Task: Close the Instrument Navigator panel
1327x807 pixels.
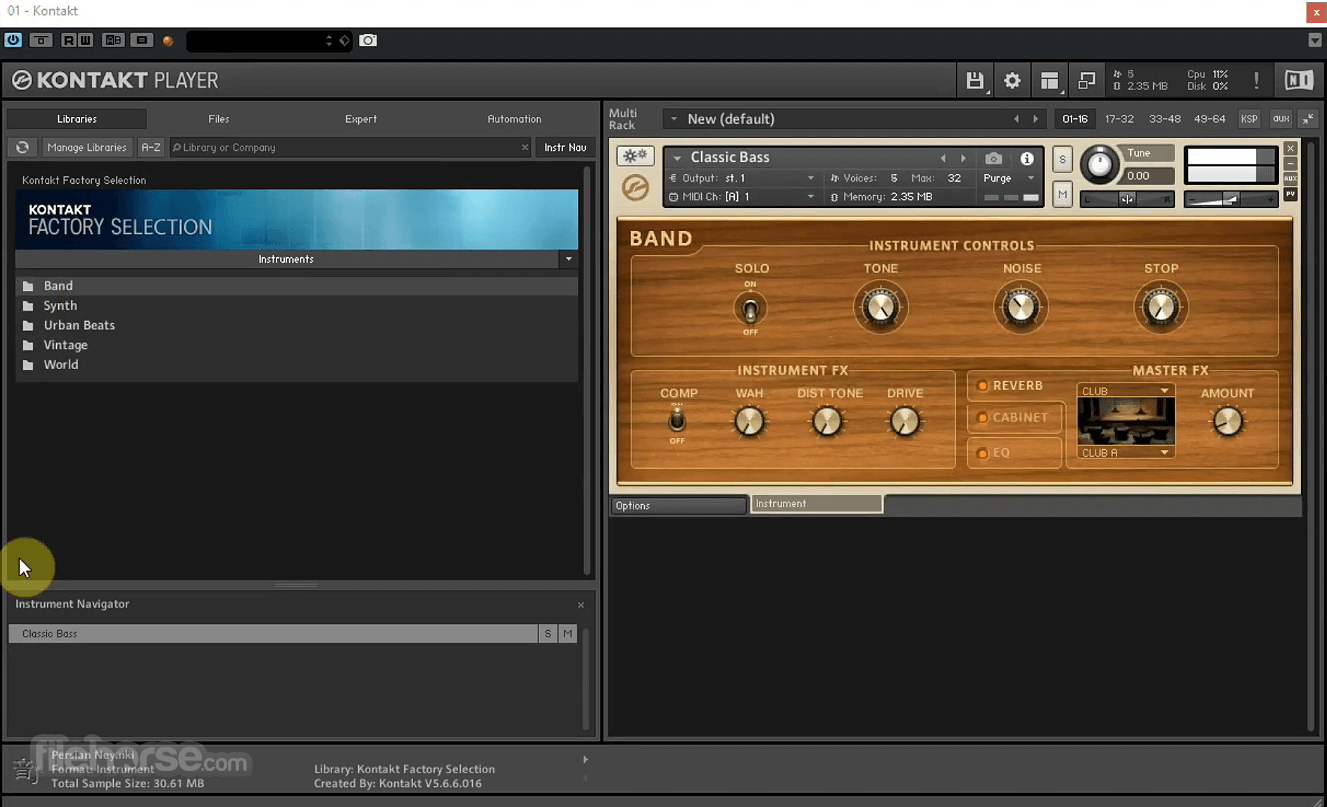Action: click(580, 605)
